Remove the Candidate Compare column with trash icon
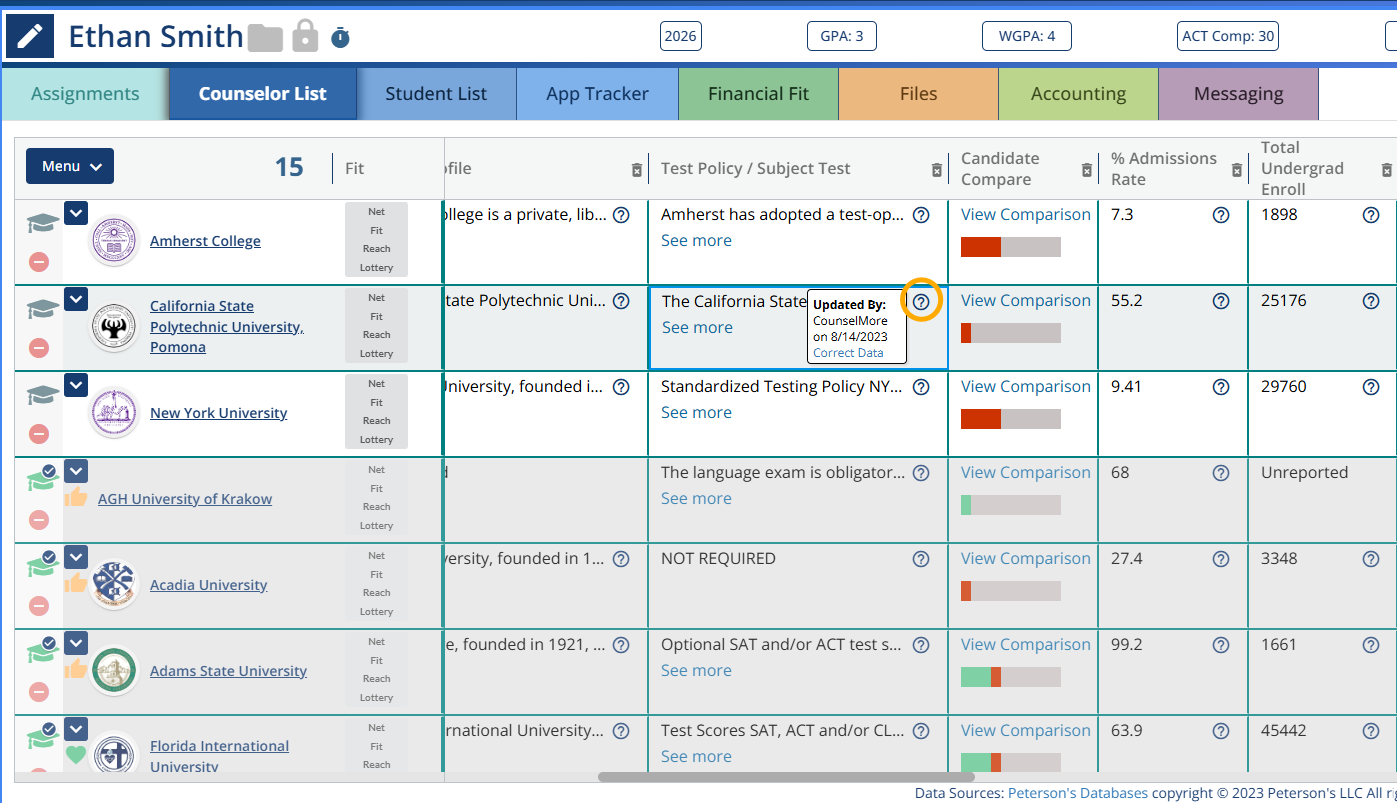The image size is (1397, 803). click(1087, 170)
